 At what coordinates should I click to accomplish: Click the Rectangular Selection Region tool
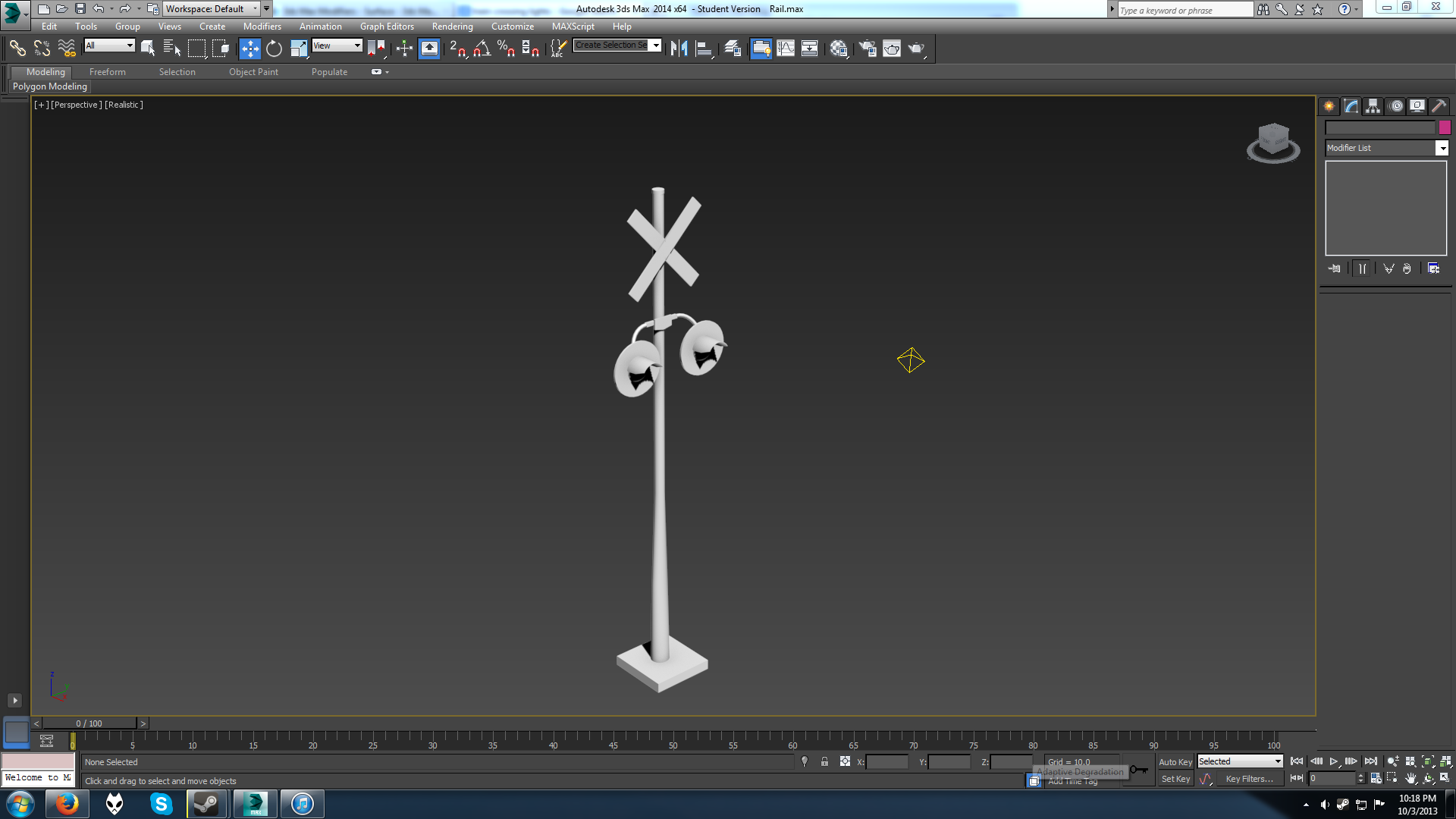point(196,49)
